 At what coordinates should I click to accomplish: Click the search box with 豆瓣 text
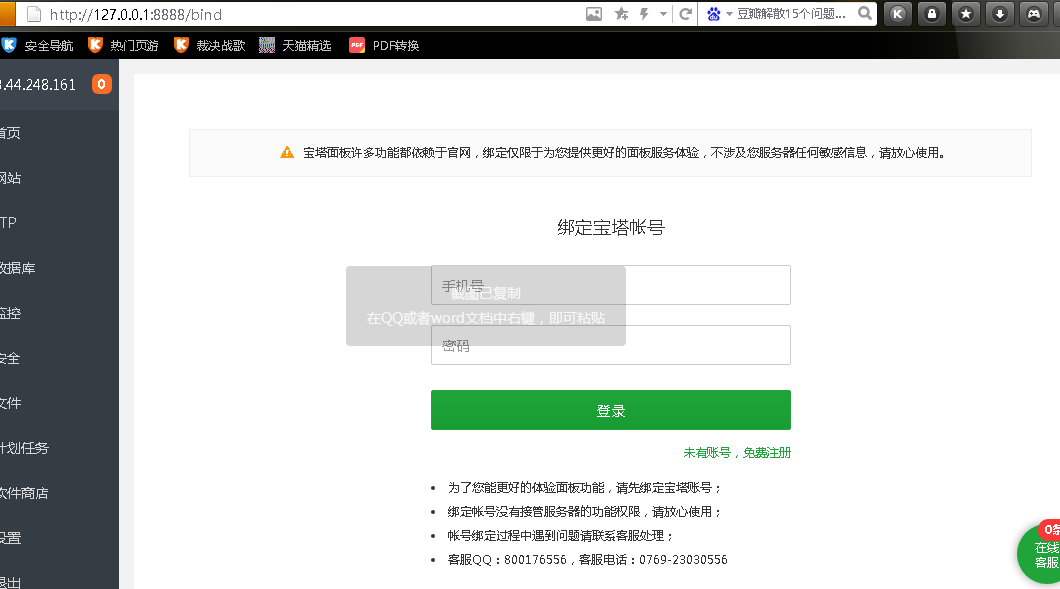coord(791,14)
